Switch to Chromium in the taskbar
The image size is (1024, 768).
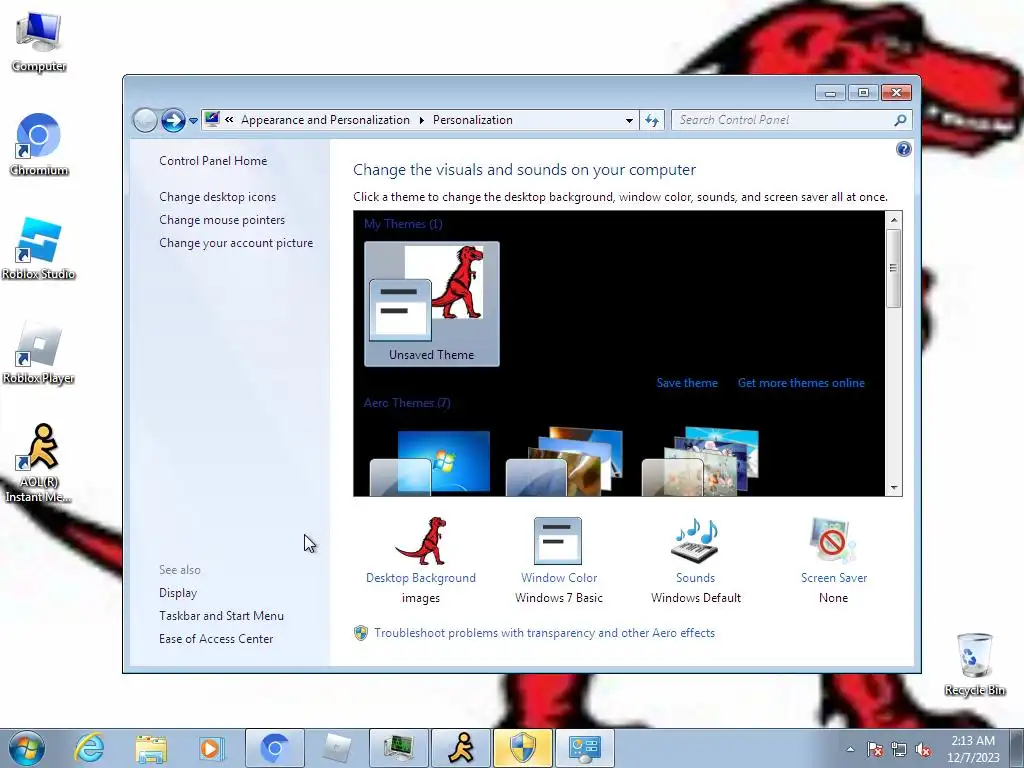[274, 748]
